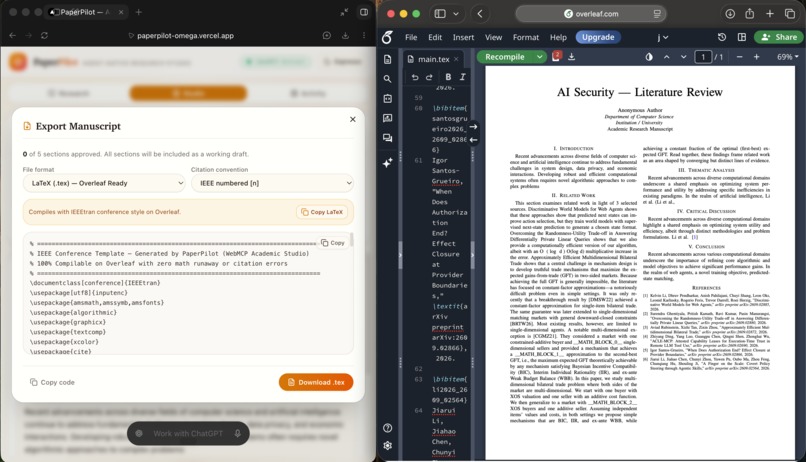Open Overleaf Insert menu

coord(463,37)
